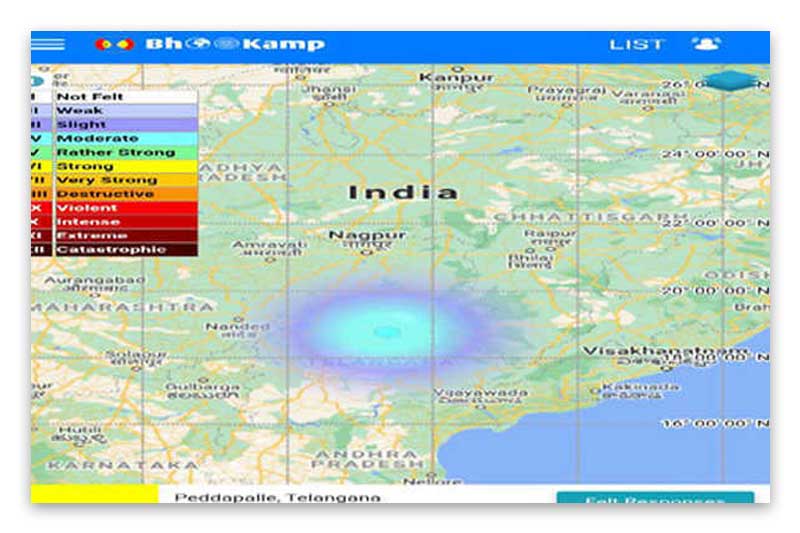Select the Violent legend row
The width and height of the screenshot is (800, 533).
[x=114, y=208]
